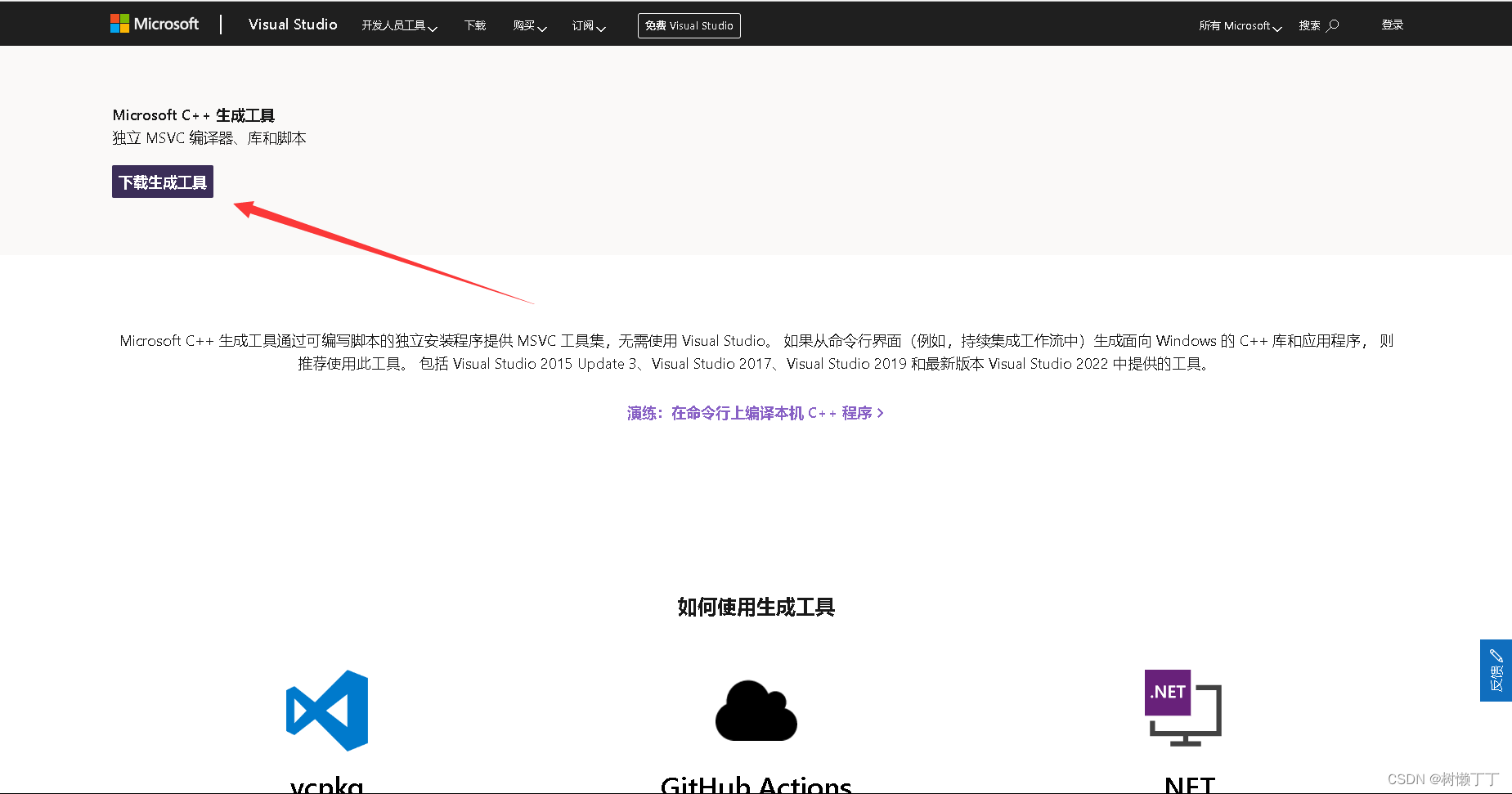Viewport: 1512px width, 794px height.
Task: Click the 搜索 magnifier icon
Action: click(1332, 25)
